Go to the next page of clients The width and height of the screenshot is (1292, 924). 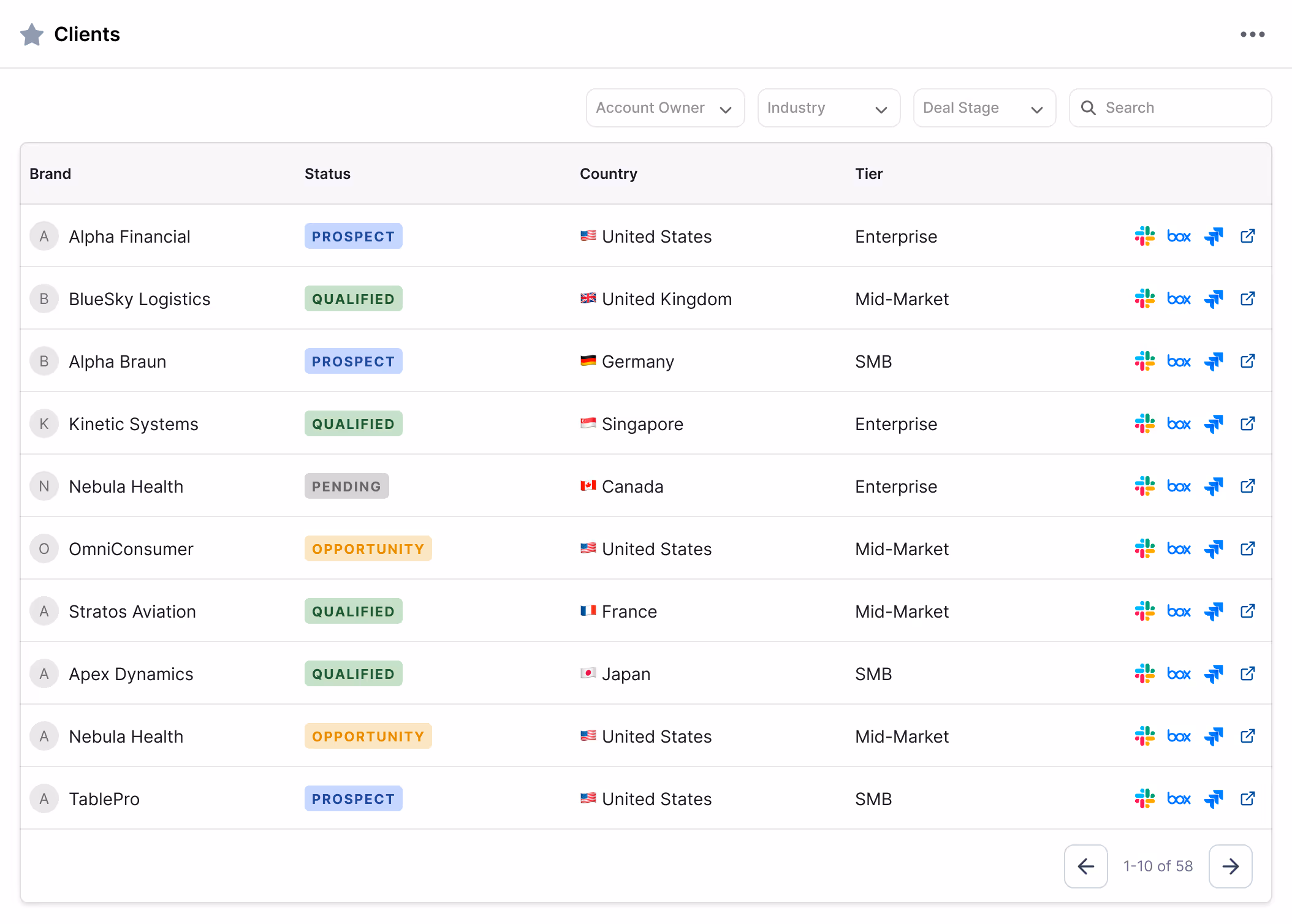click(1230, 866)
